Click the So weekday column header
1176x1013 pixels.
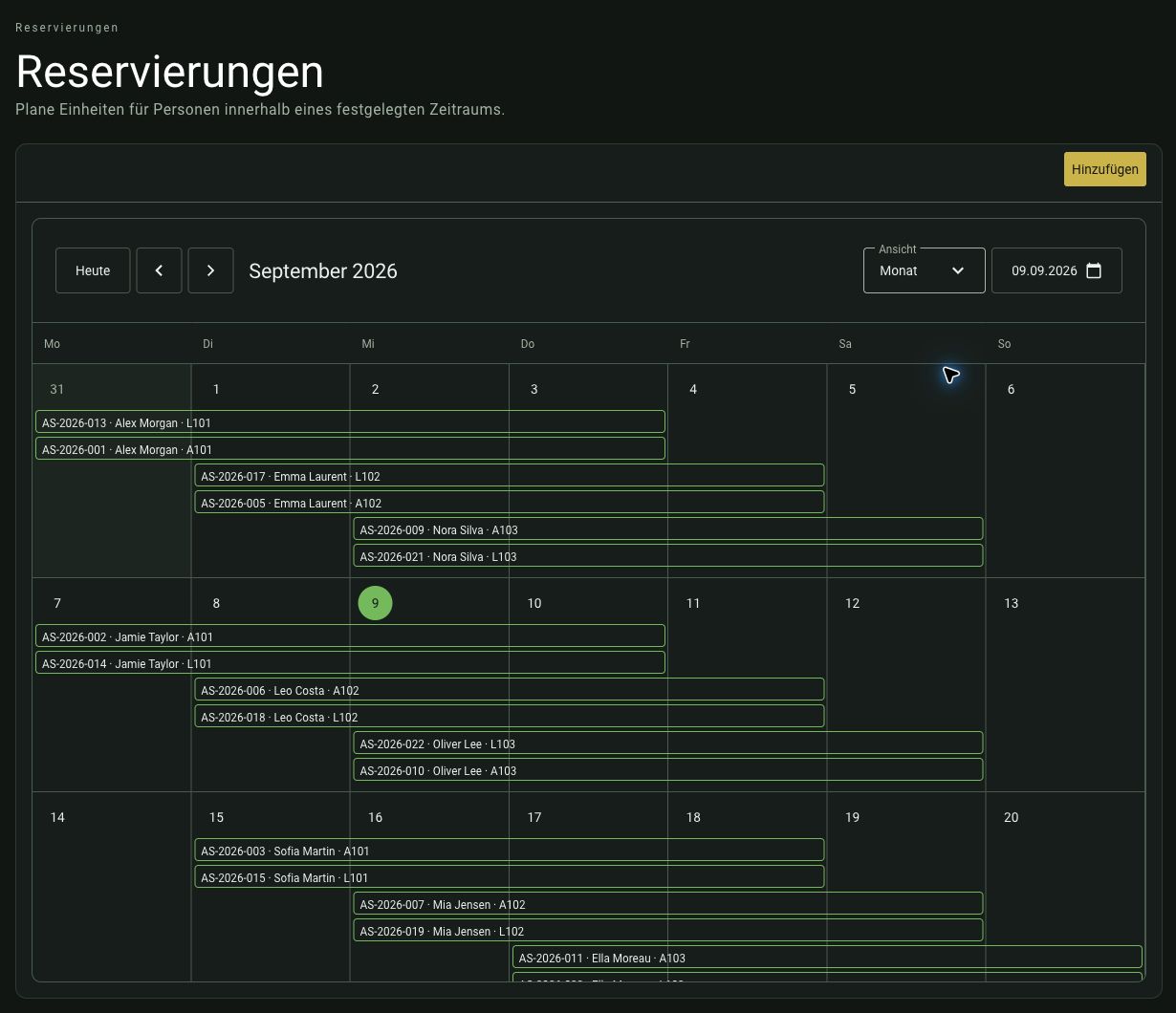[x=1065, y=343]
